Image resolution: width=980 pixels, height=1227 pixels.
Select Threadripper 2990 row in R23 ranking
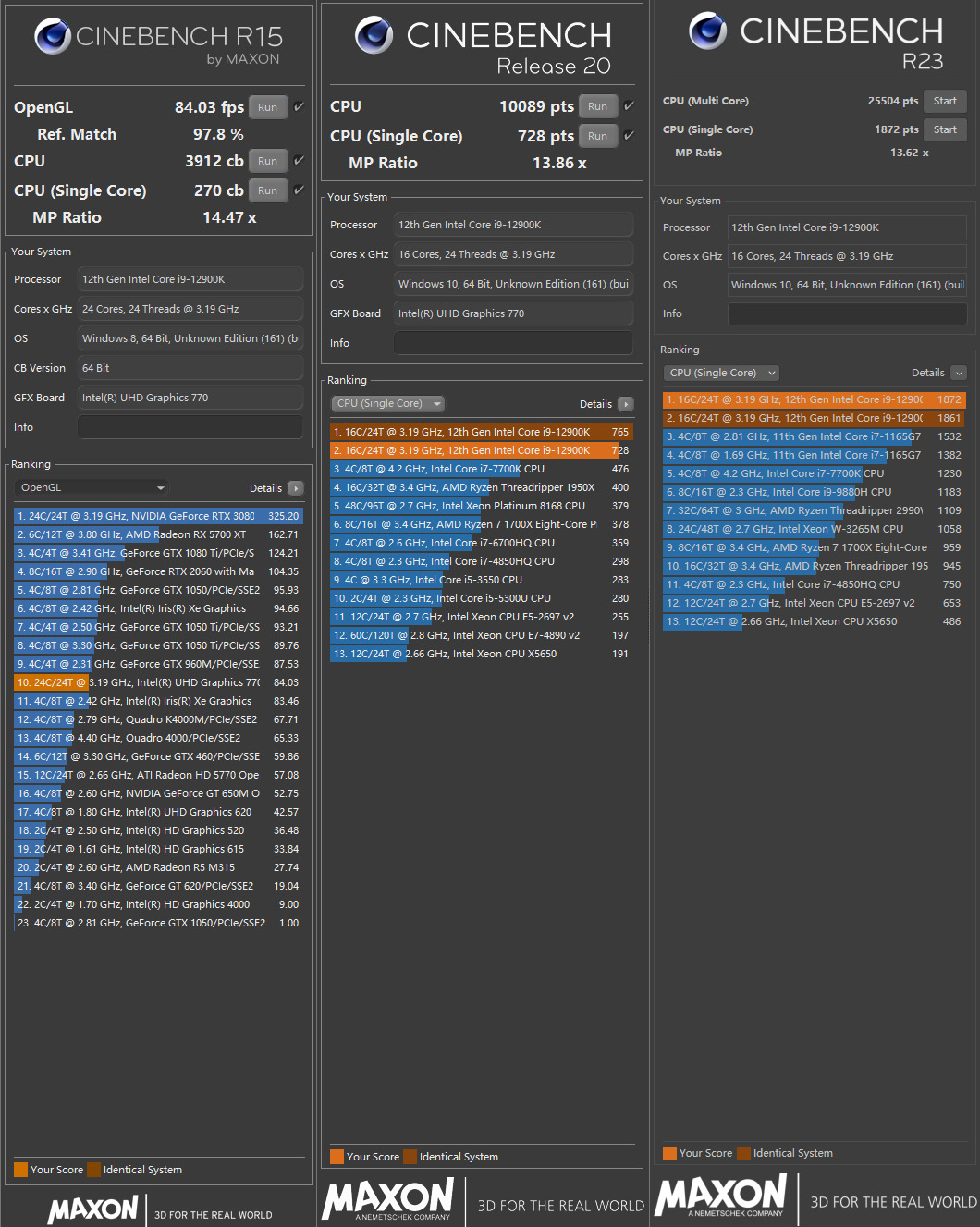(x=815, y=510)
